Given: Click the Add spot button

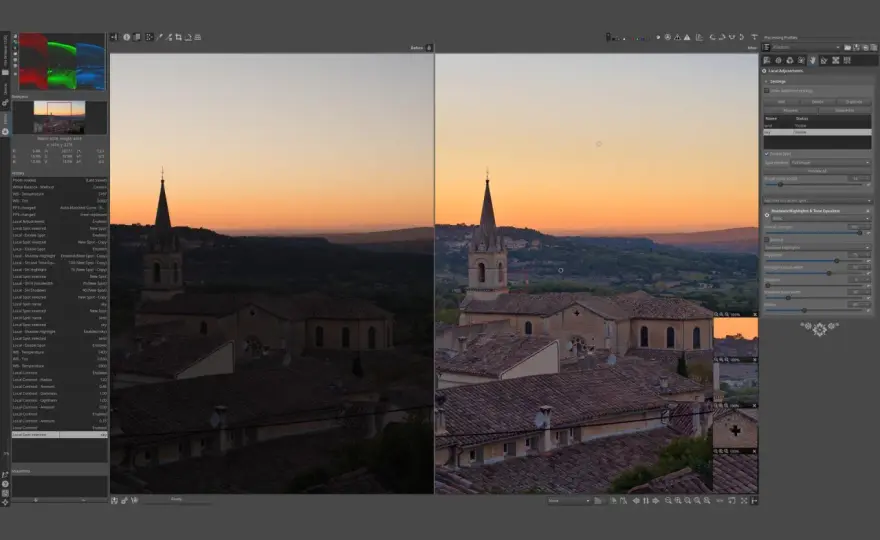Looking at the screenshot, I should 781,102.
